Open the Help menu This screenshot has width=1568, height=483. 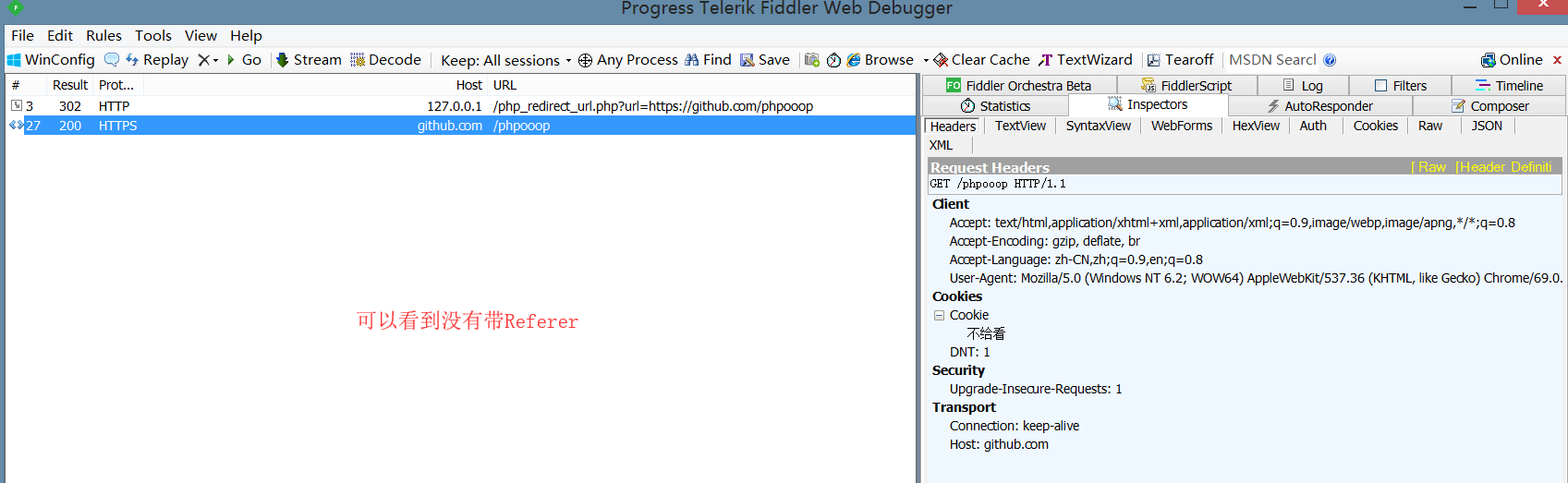[x=246, y=35]
